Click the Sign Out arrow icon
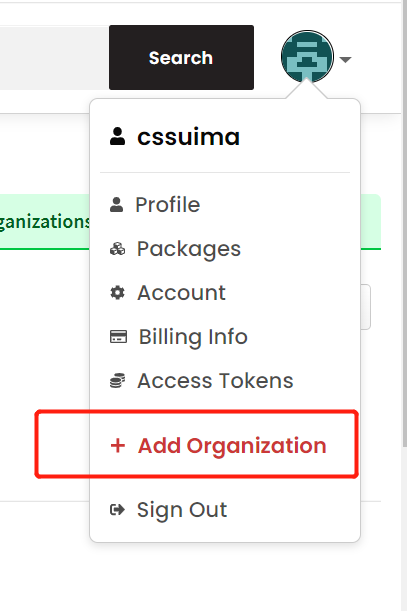This screenshot has width=407, height=611. click(117, 510)
